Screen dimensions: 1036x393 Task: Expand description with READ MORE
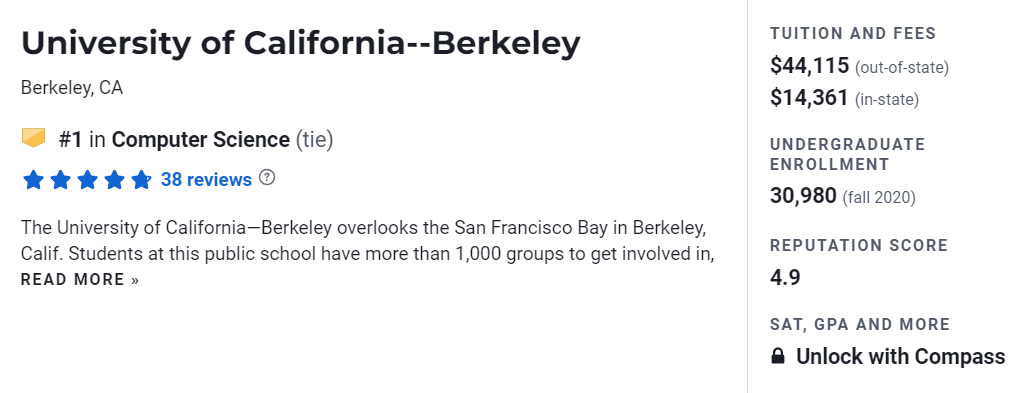point(80,279)
